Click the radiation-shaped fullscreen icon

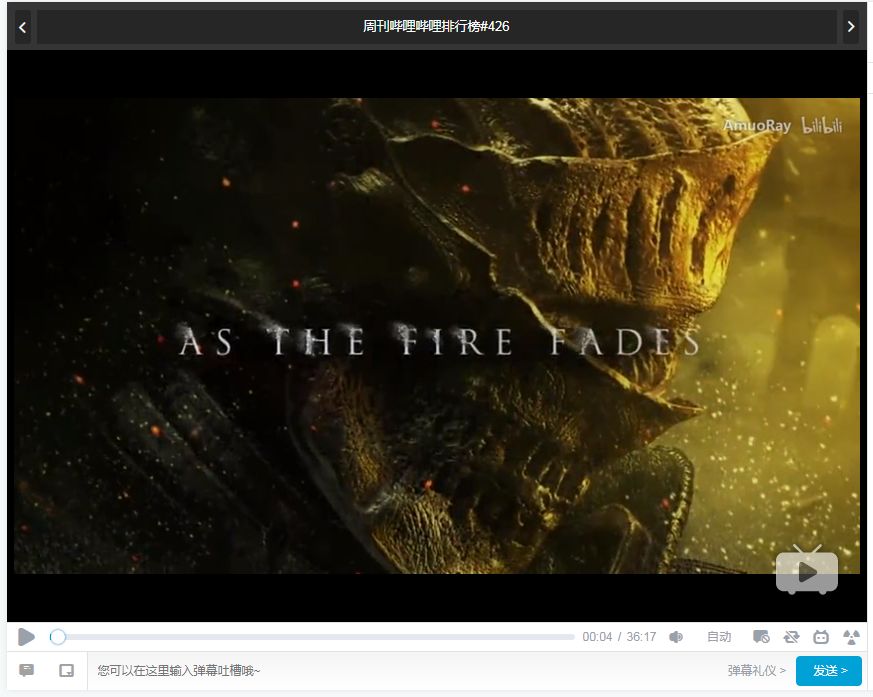pyautogui.click(x=851, y=637)
